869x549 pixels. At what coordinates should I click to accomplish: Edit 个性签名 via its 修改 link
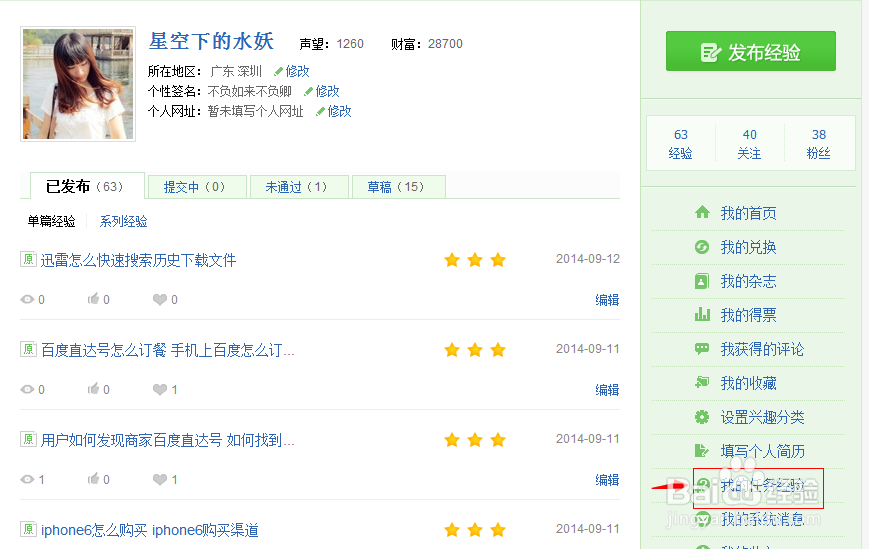click(x=328, y=91)
